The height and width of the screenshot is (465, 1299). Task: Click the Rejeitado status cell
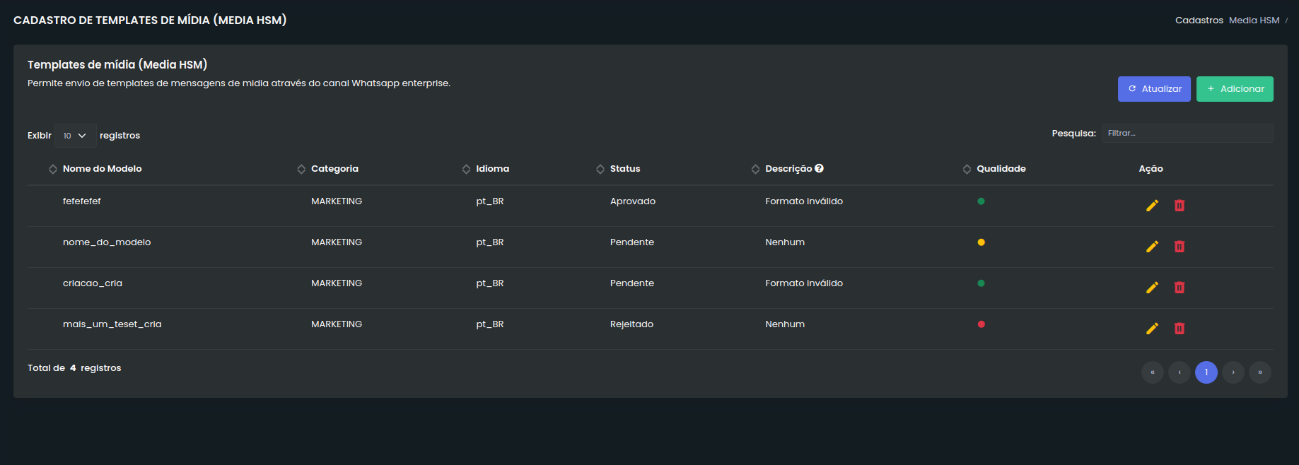(x=632, y=324)
